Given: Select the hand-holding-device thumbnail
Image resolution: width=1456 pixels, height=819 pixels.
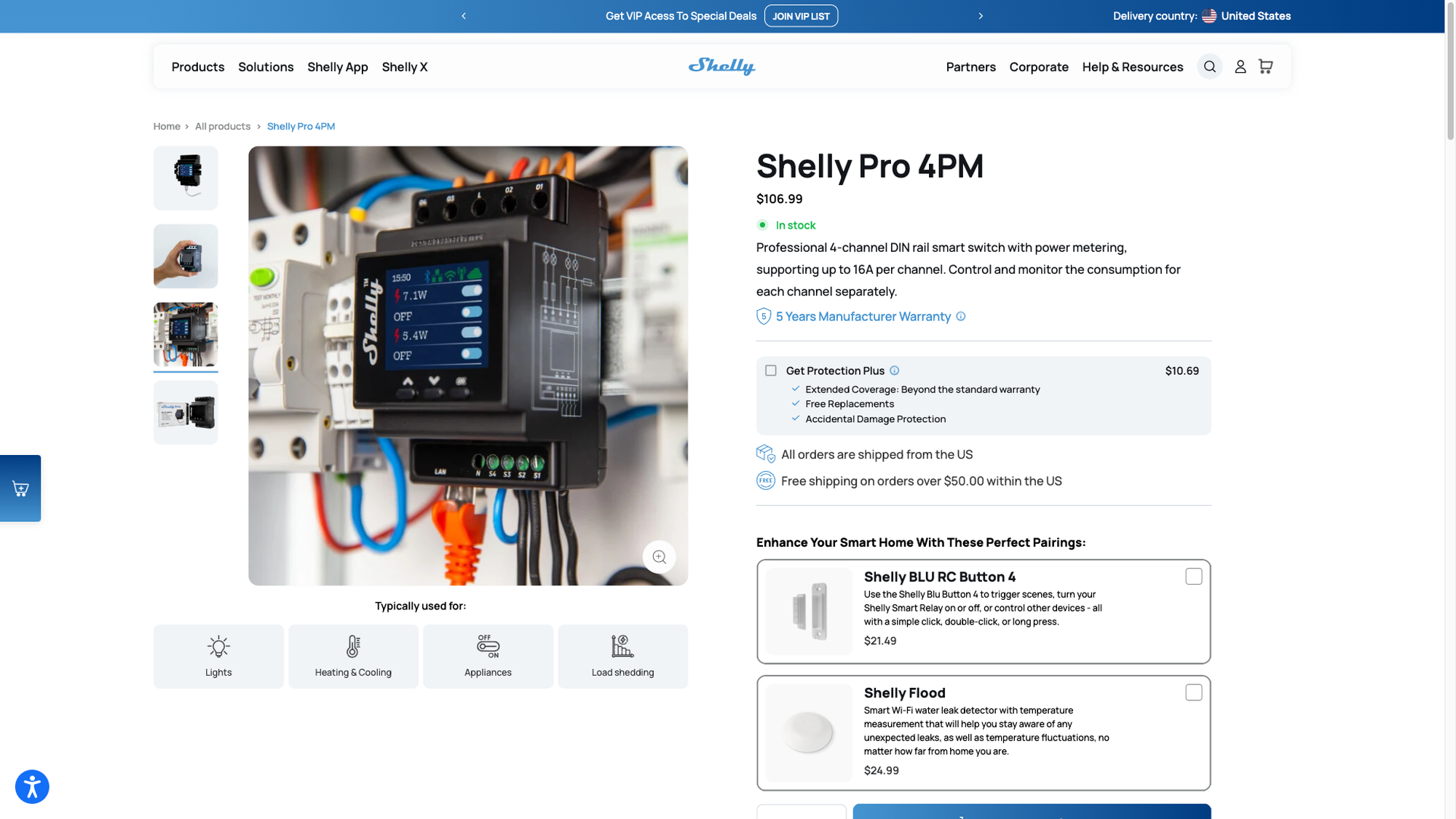Looking at the screenshot, I should click(x=186, y=256).
